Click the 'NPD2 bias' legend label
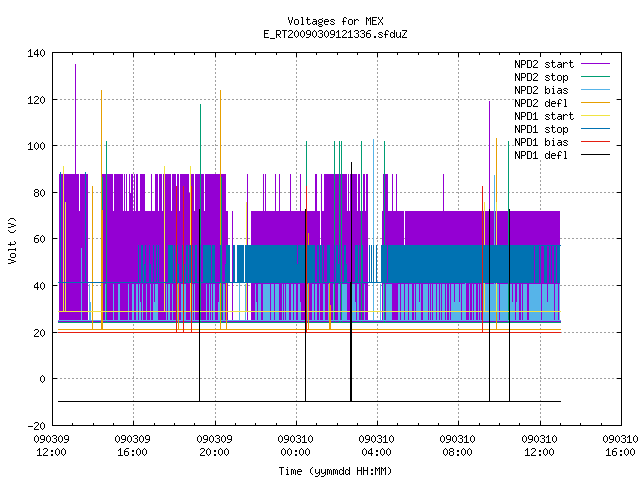Image resolution: width=640 pixels, height=480 pixels. point(541,90)
